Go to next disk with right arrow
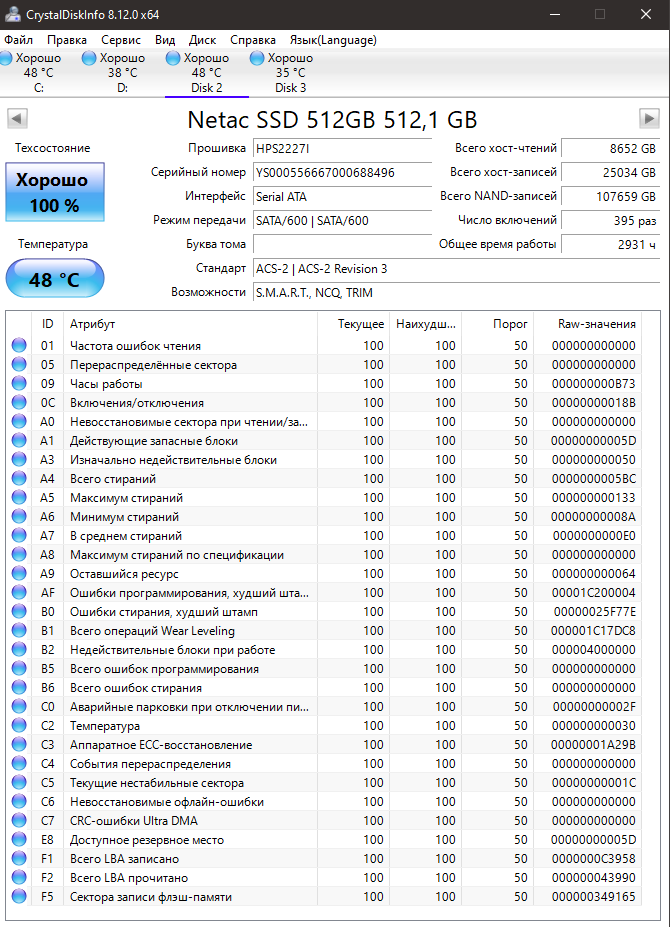The height and width of the screenshot is (927, 670). point(649,119)
